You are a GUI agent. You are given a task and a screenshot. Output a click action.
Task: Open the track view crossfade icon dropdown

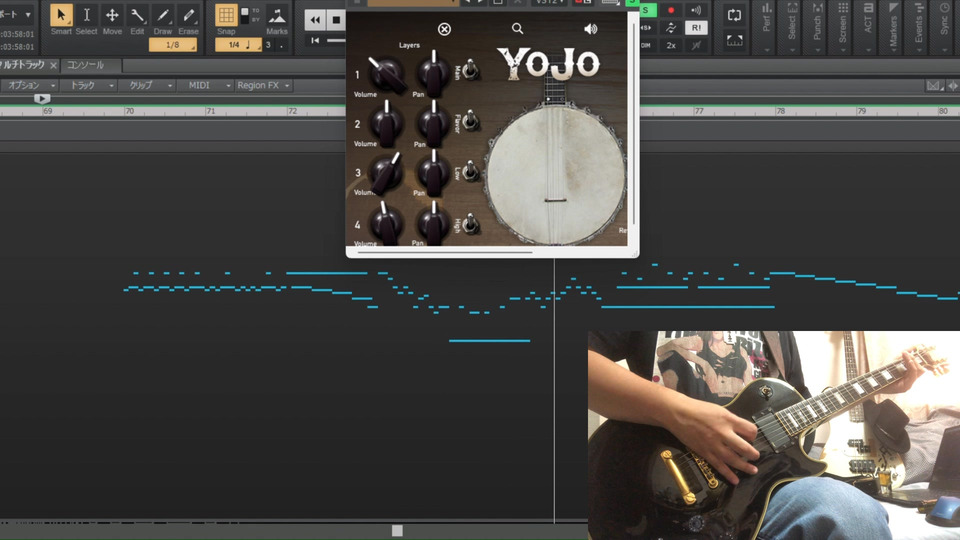pos(933,86)
